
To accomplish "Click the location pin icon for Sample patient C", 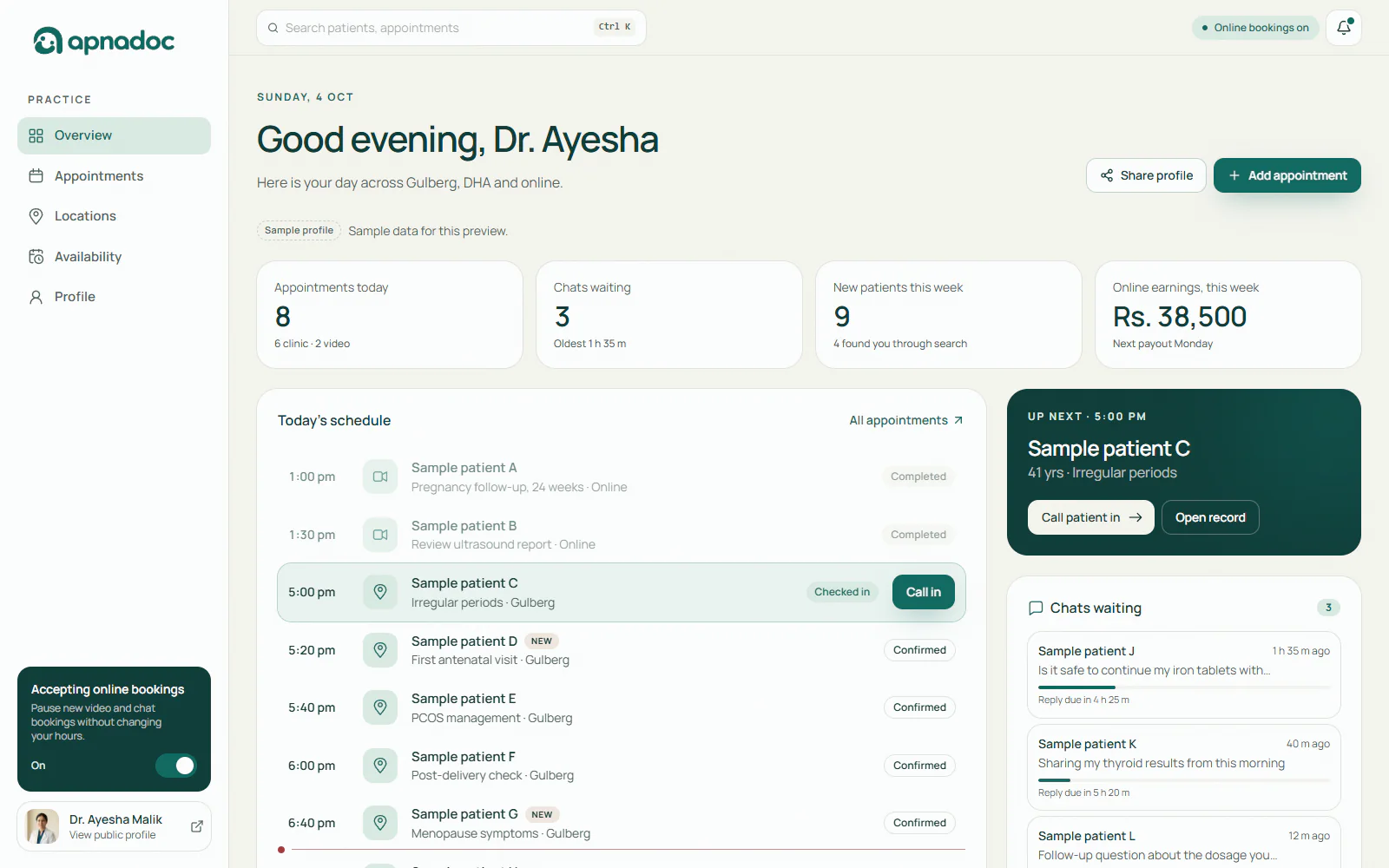I will coord(380,592).
